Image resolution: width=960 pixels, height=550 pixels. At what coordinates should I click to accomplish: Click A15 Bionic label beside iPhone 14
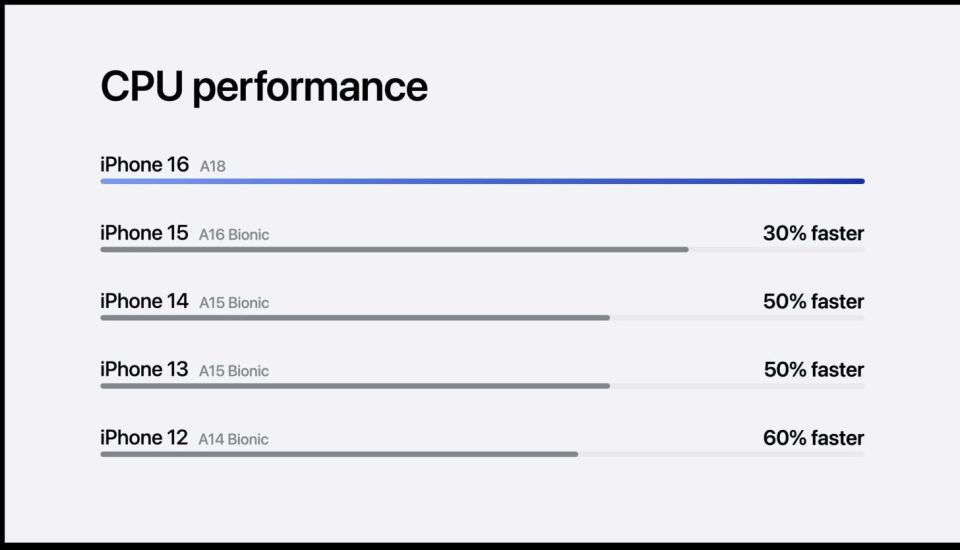coord(234,303)
